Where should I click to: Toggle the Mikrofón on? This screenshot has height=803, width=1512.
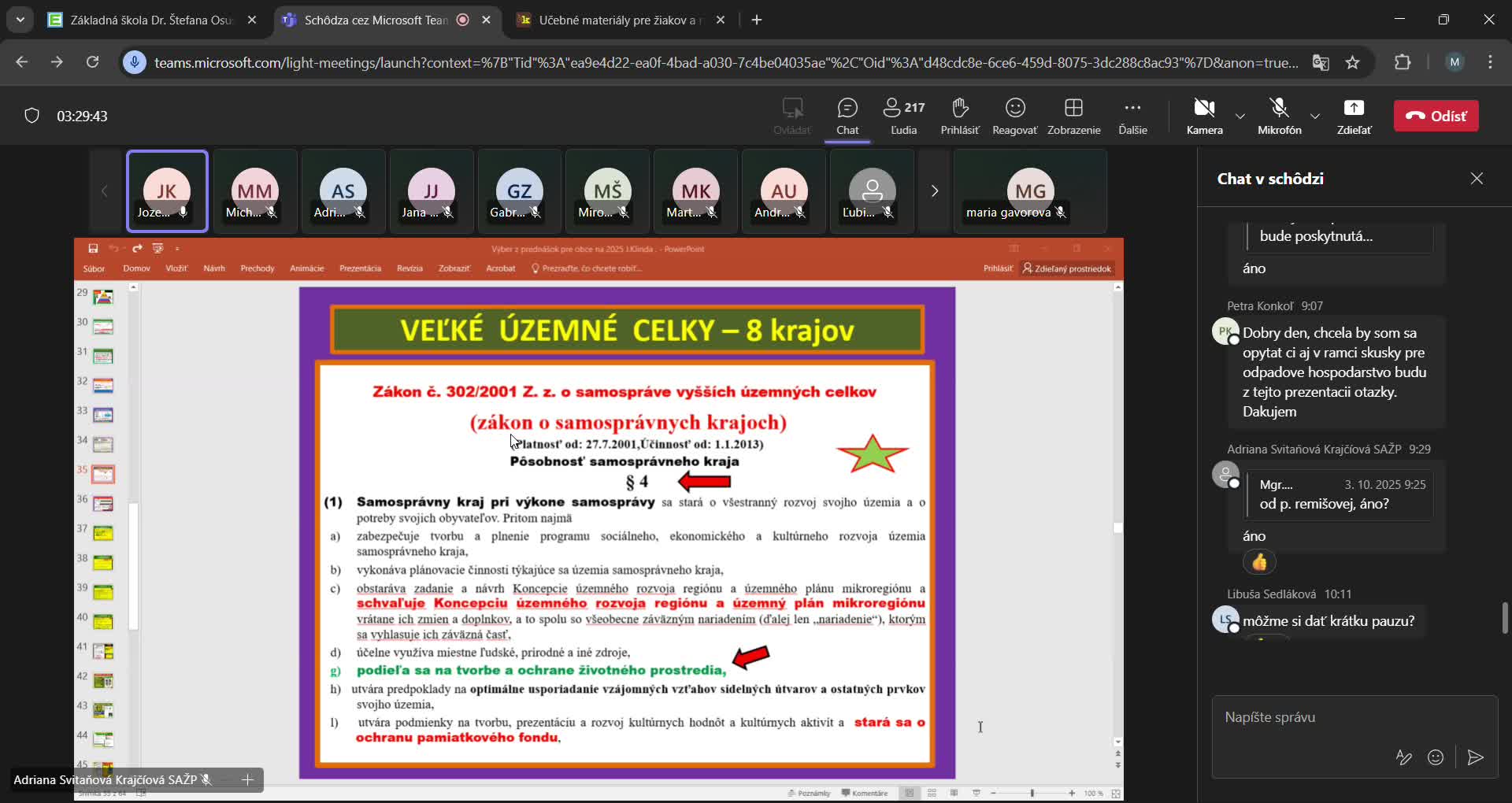point(1280,116)
